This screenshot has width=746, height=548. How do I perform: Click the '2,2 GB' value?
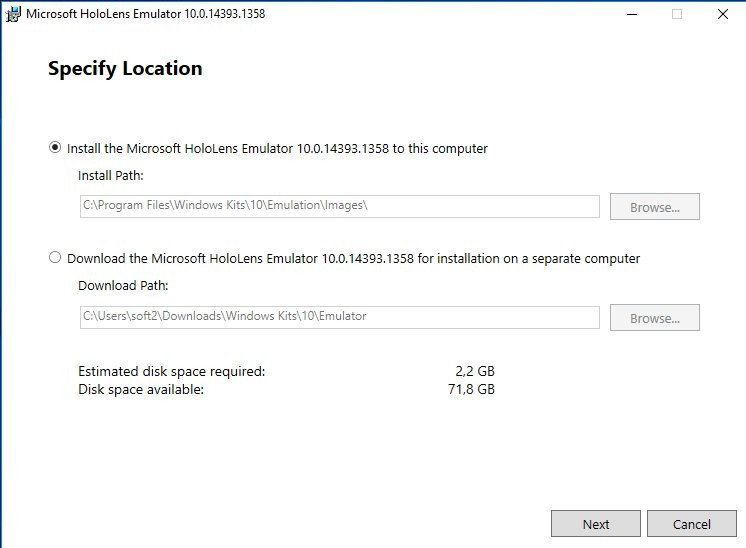(x=475, y=371)
